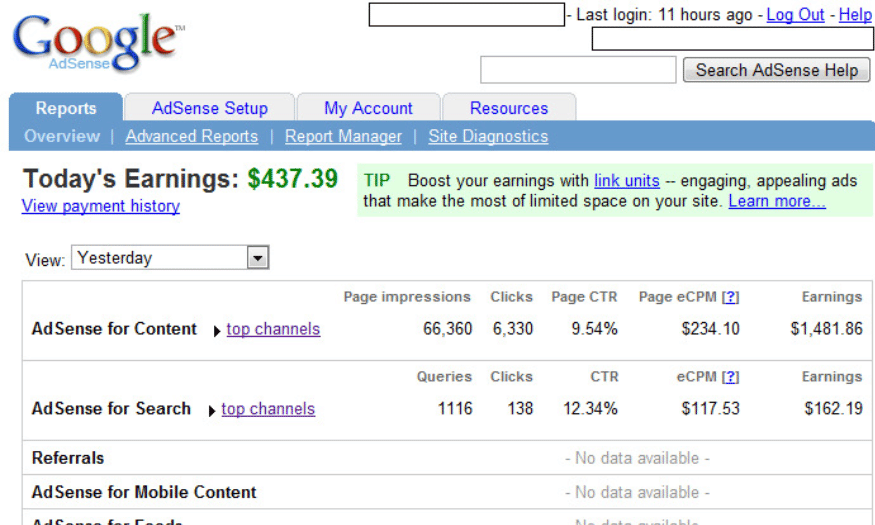Click the Page eCPM help question mark
Viewport: 875px width, 525px height.
click(730, 297)
